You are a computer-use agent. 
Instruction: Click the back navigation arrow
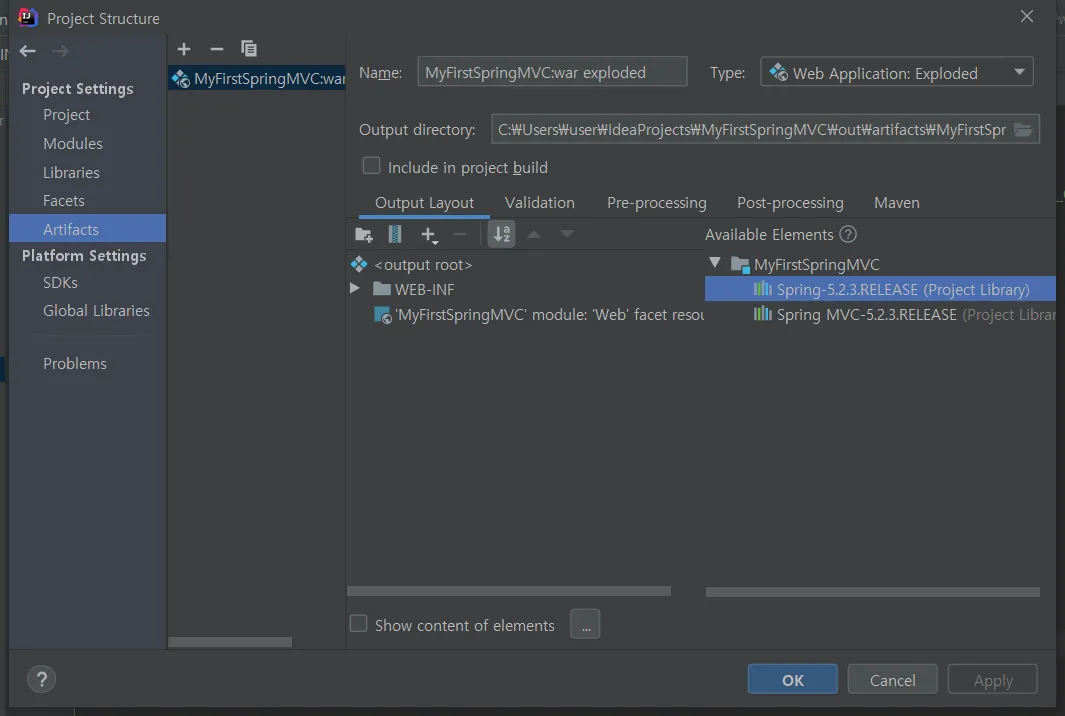click(28, 51)
